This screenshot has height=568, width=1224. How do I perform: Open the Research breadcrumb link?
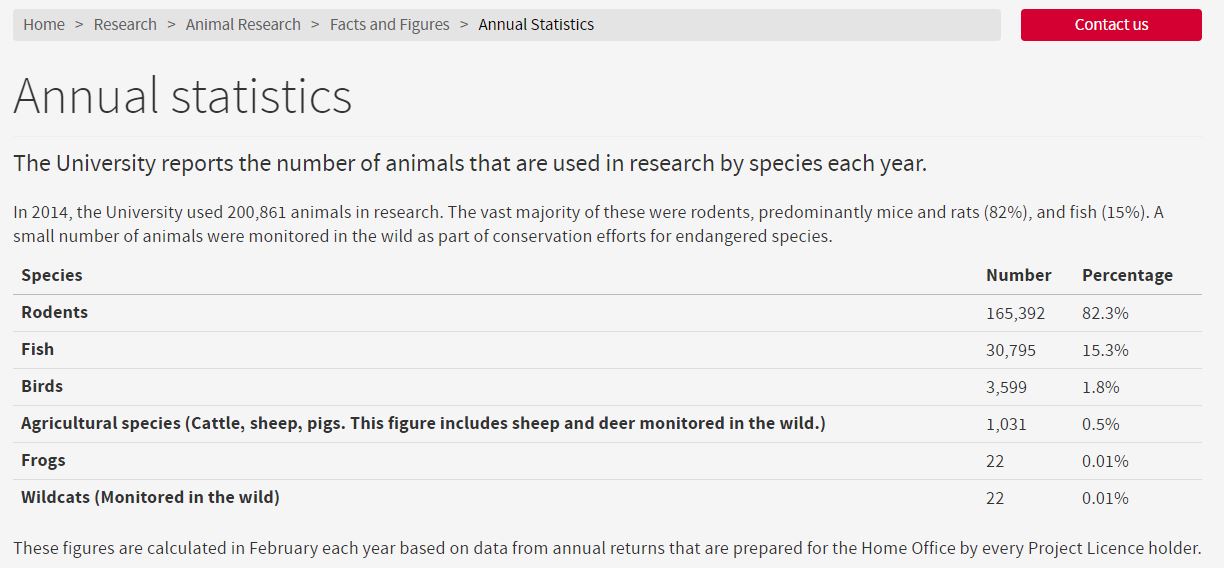pos(125,25)
